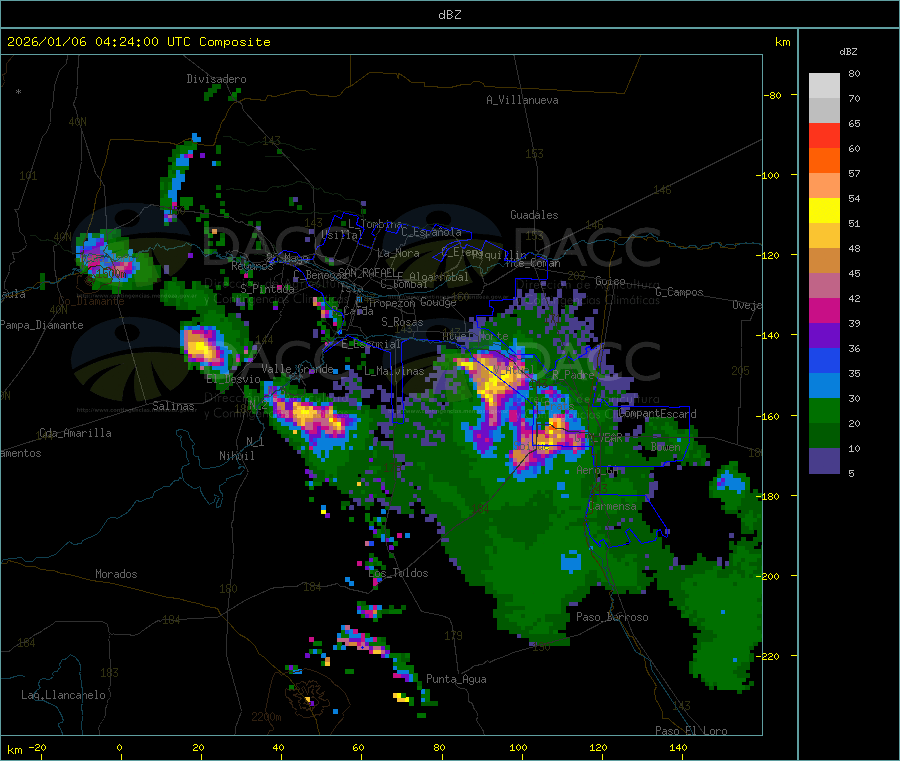Click the L_Malvinas label
Image resolution: width=900 pixels, height=761 pixels.
pyautogui.click(x=394, y=371)
